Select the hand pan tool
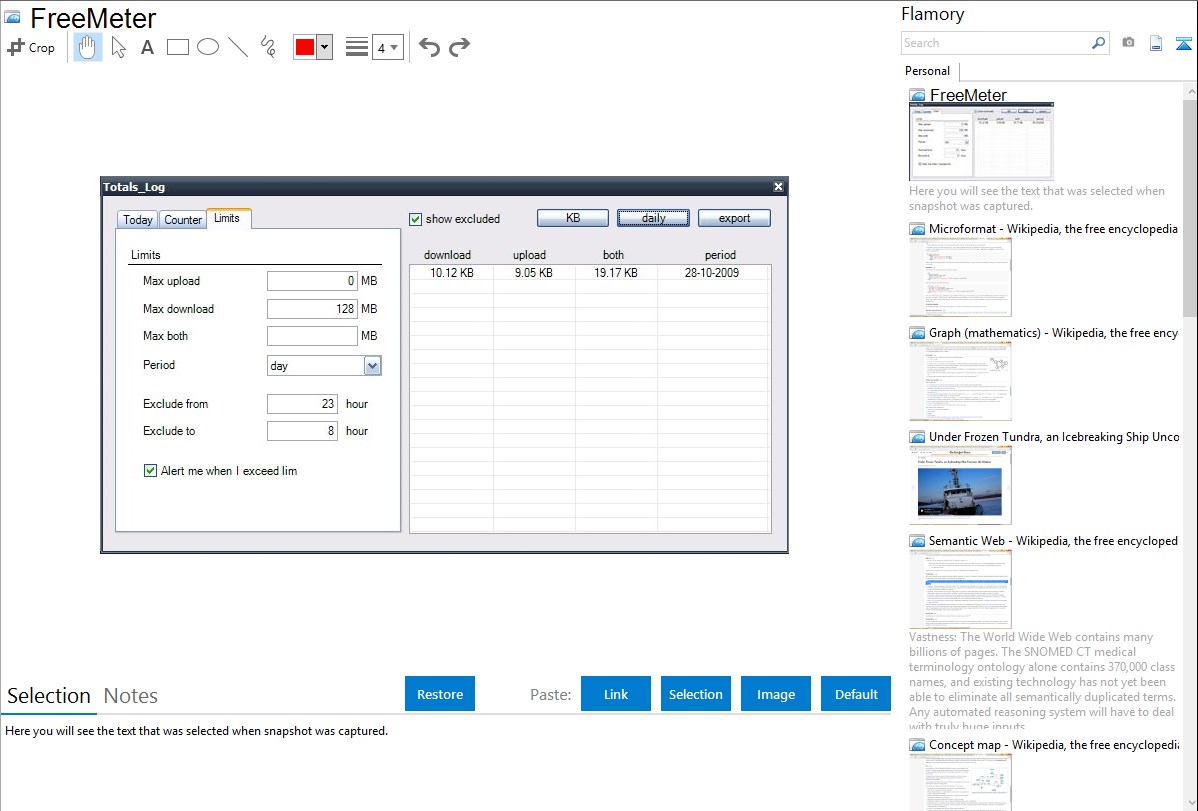 pos(88,47)
